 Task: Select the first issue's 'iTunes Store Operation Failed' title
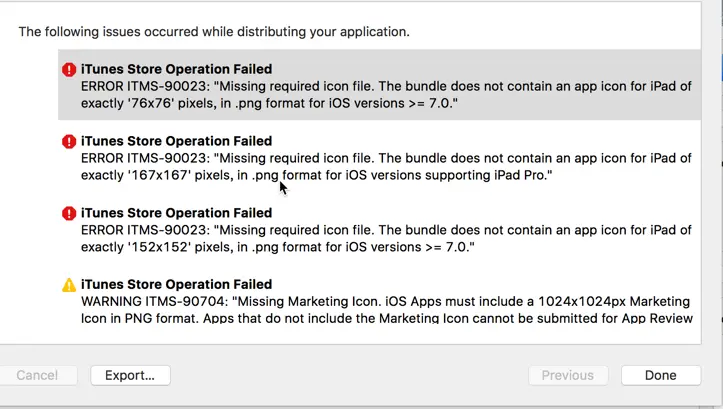[x=177, y=69]
